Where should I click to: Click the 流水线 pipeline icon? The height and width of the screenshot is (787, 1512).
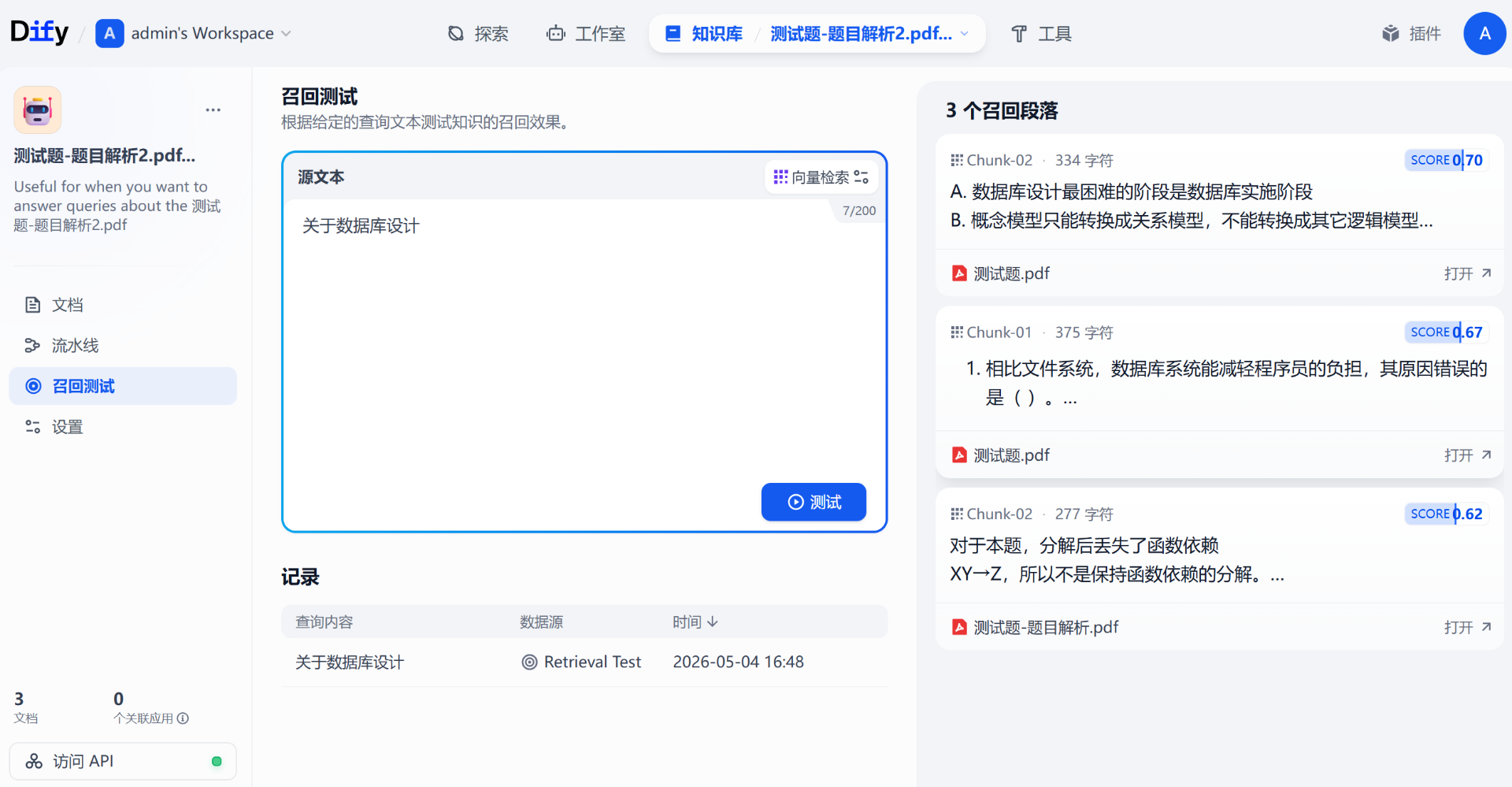pyautogui.click(x=33, y=345)
